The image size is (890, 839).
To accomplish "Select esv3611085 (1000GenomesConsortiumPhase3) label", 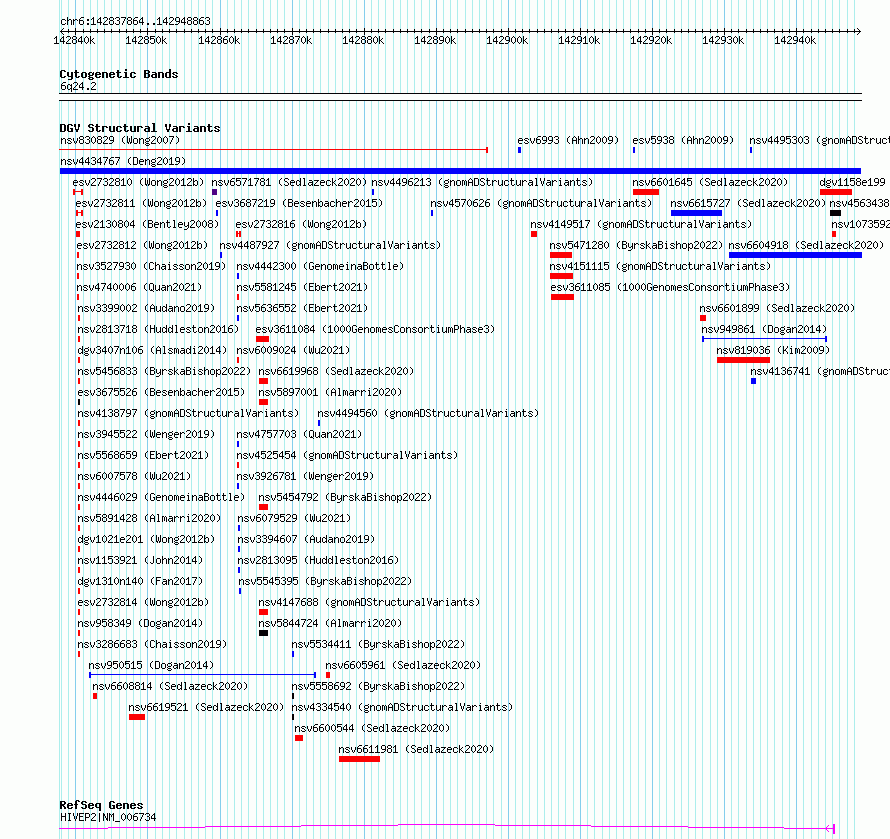I will [670, 287].
